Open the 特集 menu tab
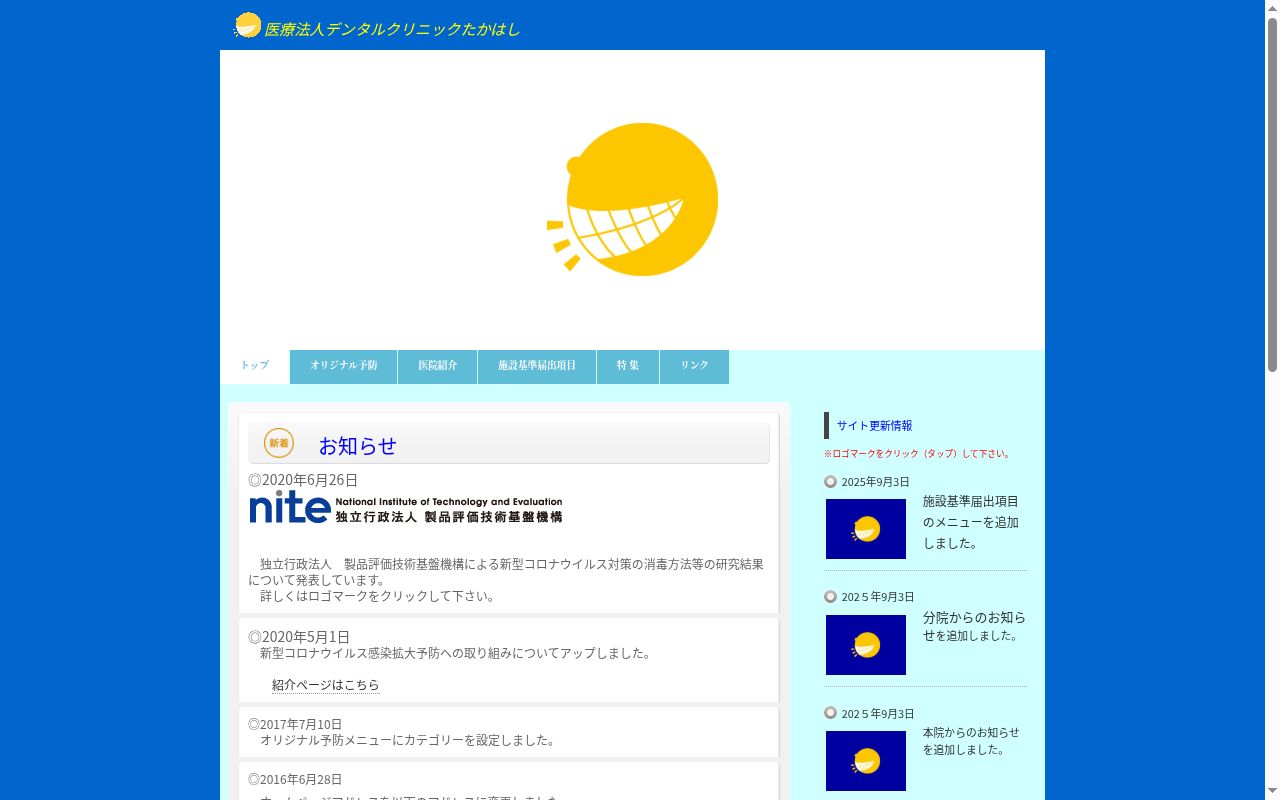Image resolution: width=1280 pixels, height=800 pixels. 628,366
